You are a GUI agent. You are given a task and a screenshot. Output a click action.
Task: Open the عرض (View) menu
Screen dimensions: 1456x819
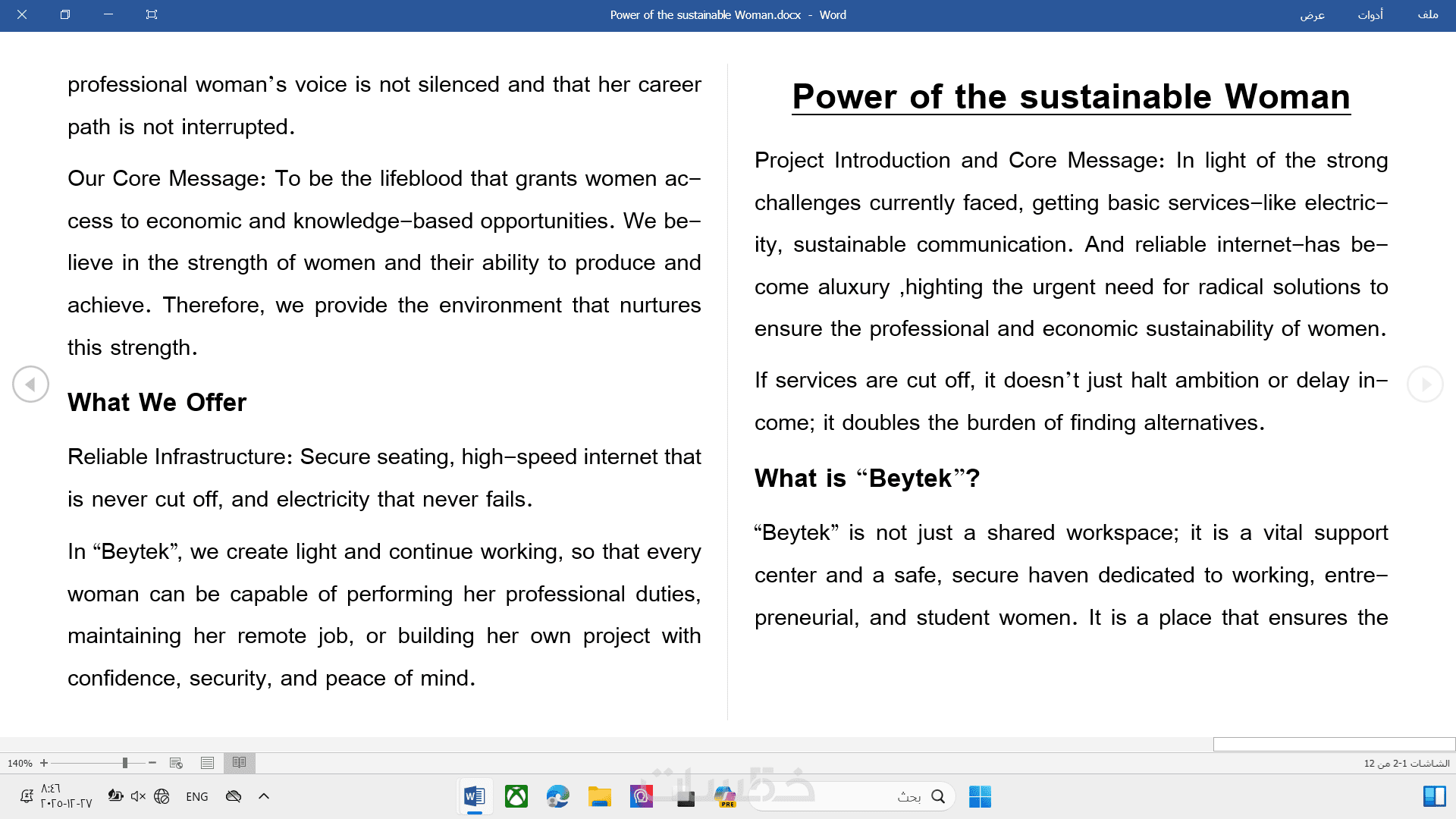tap(1313, 14)
